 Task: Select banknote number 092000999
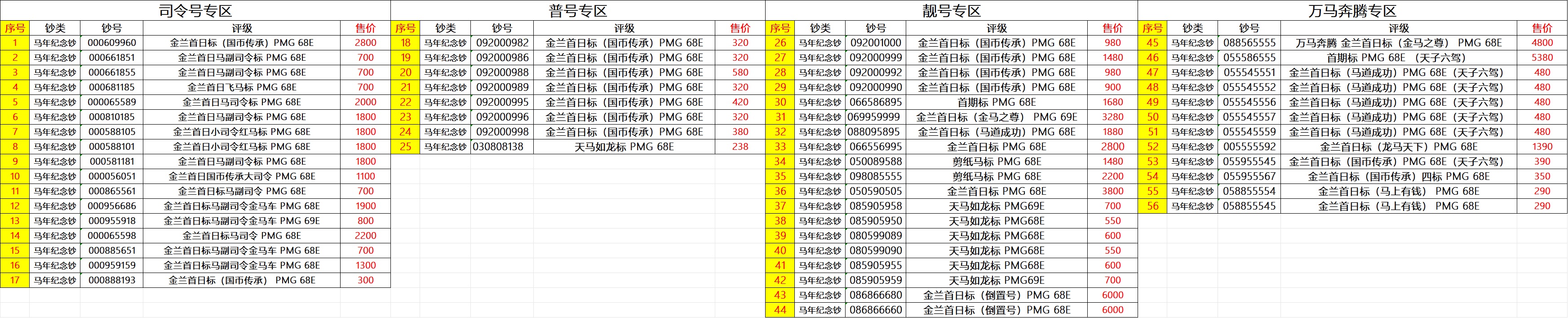(875, 58)
